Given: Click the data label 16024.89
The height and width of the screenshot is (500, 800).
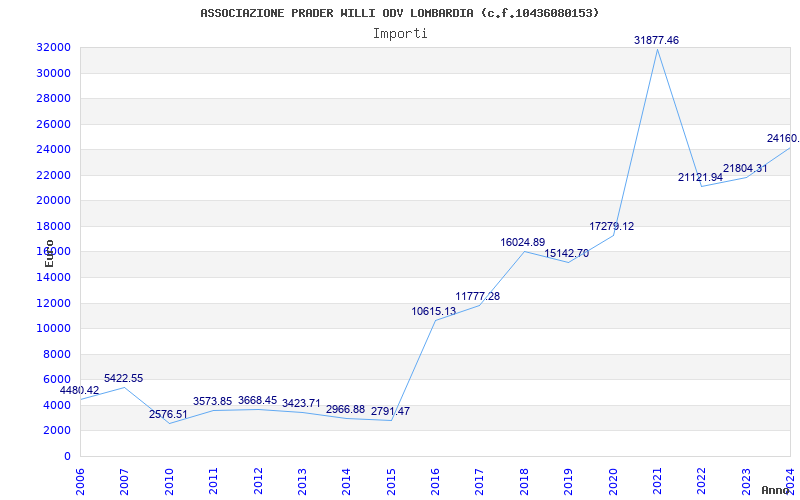Looking at the screenshot, I should tap(522, 242).
